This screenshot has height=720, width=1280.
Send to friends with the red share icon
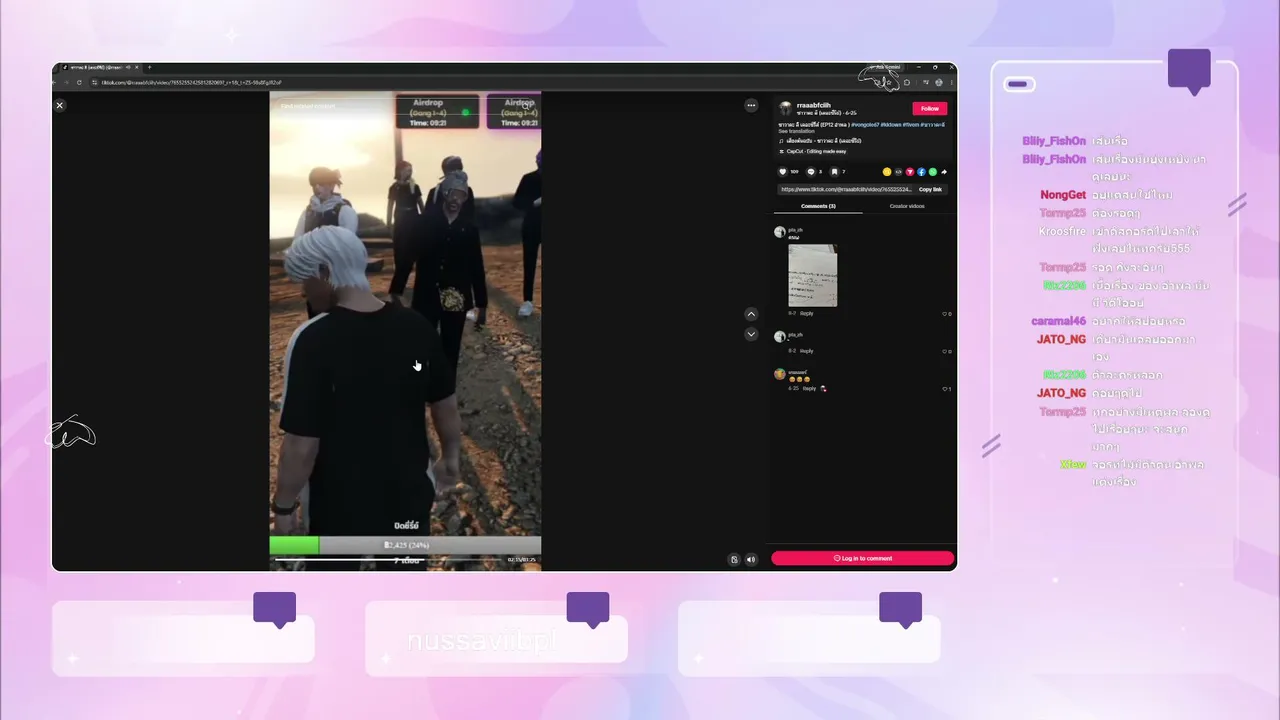pos(910,172)
